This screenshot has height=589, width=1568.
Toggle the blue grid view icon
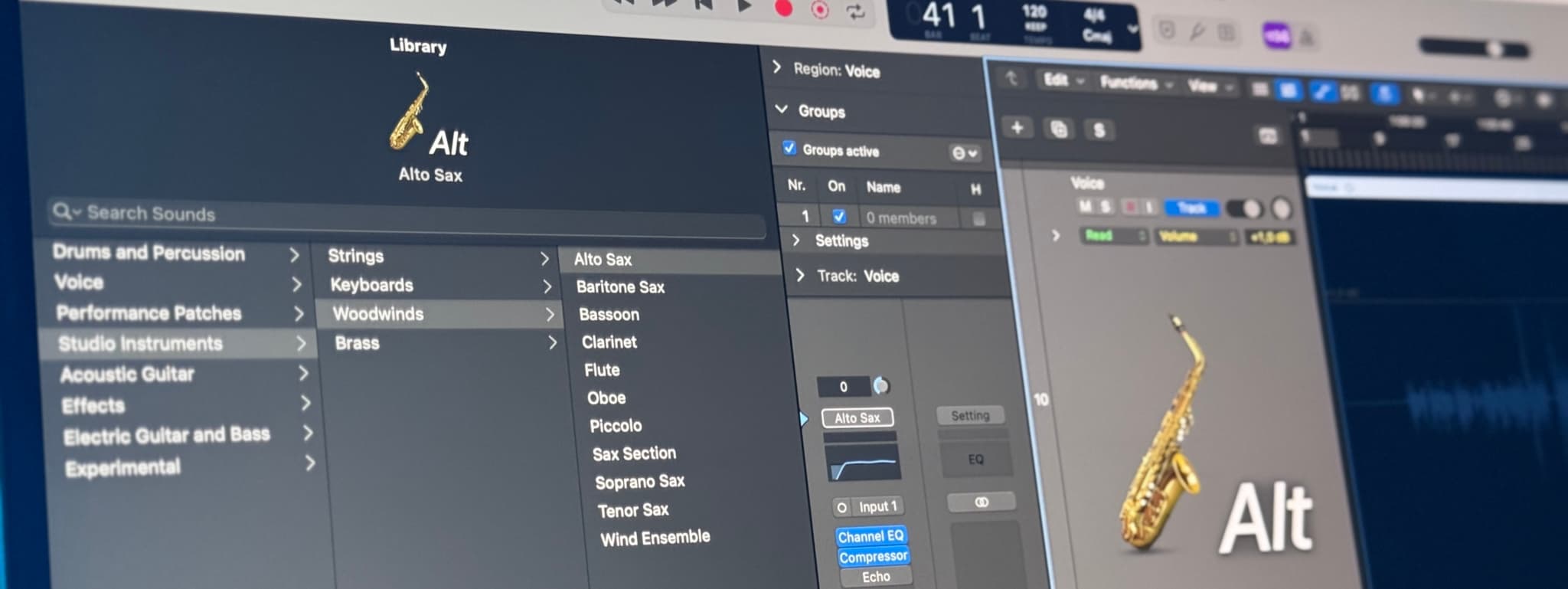tap(1289, 90)
